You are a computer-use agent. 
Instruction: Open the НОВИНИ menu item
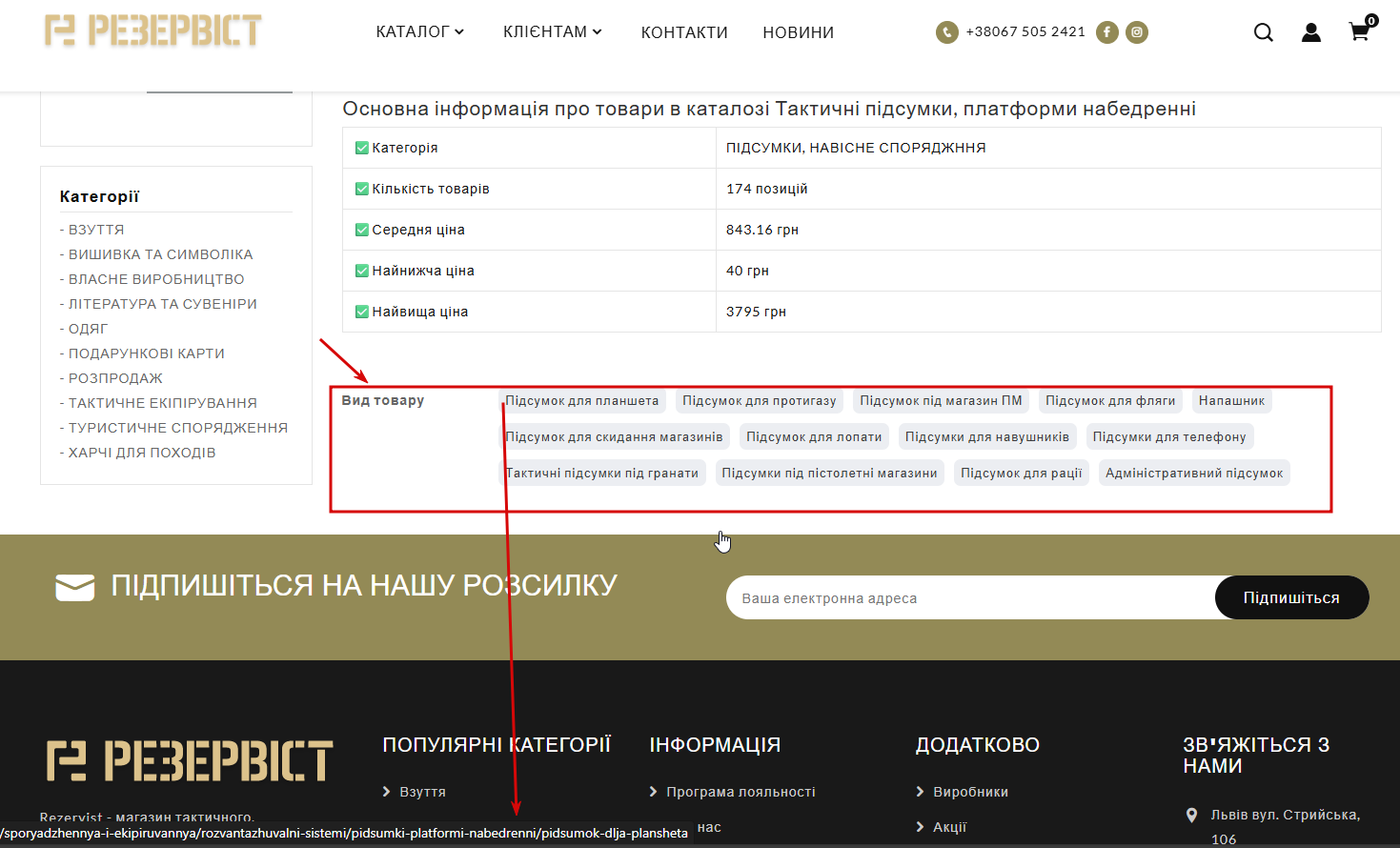point(799,32)
